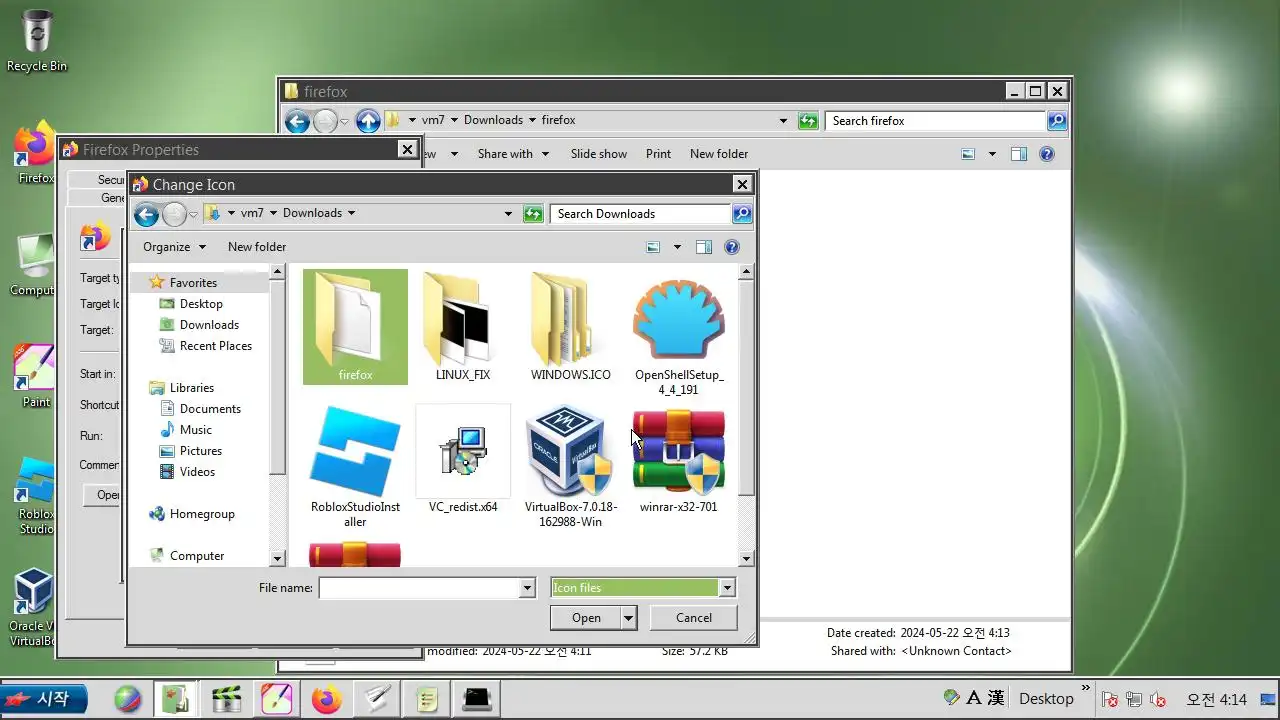1280x720 pixels.
Task: Select the RobloxStudioInstaller file
Action: point(355,466)
